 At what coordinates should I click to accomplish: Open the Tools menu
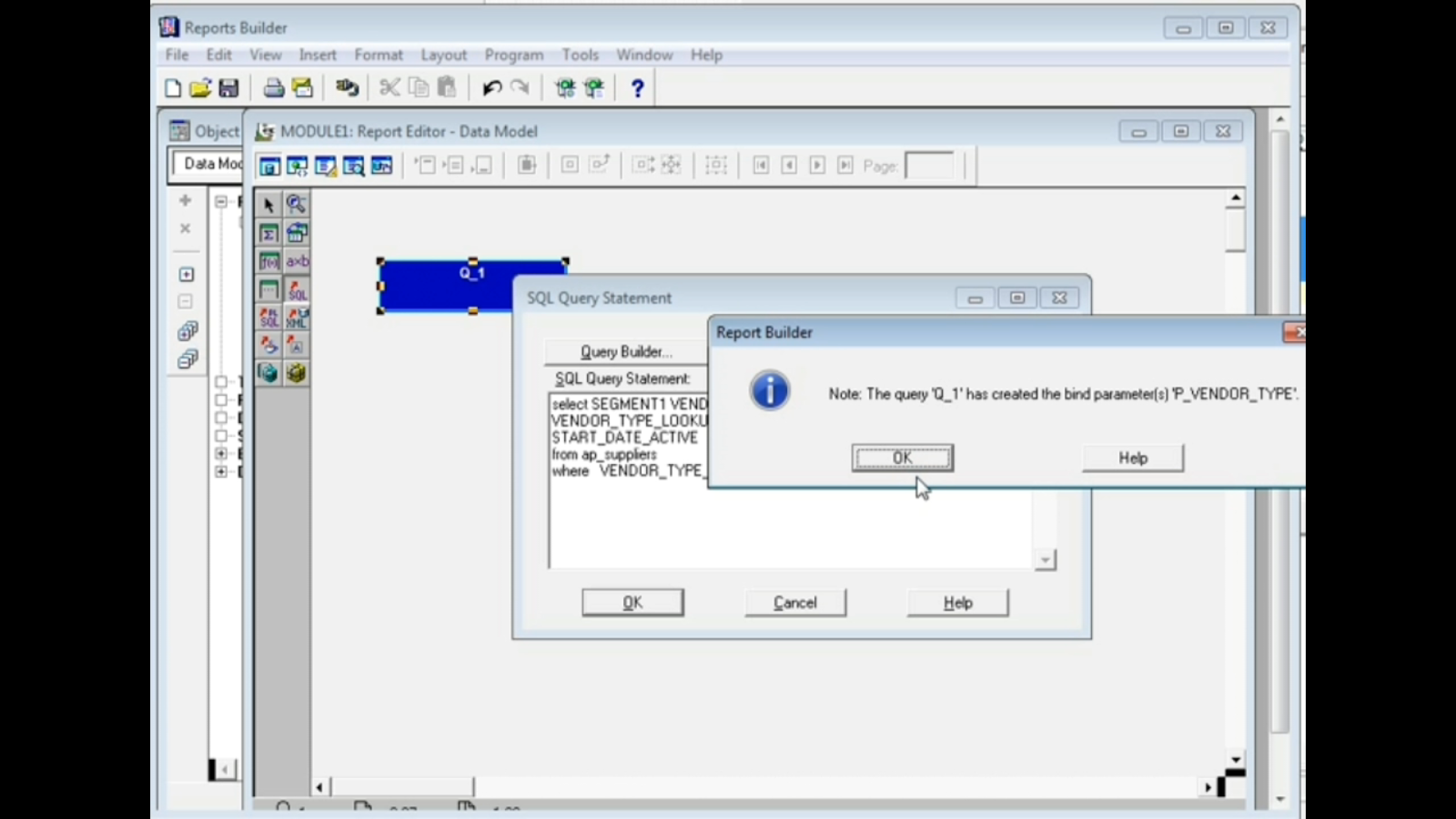580,55
